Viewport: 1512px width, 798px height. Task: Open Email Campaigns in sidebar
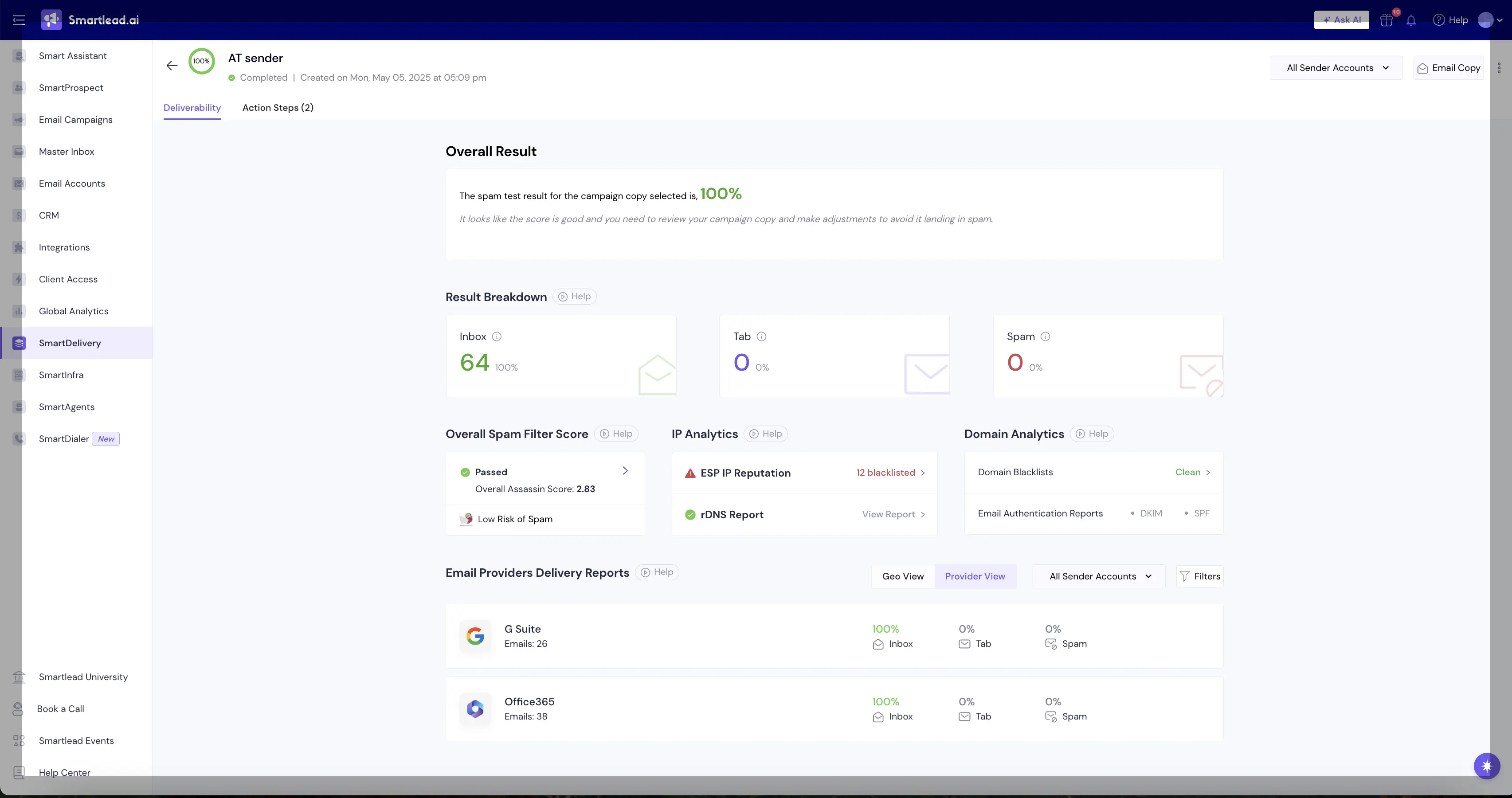pos(76,120)
